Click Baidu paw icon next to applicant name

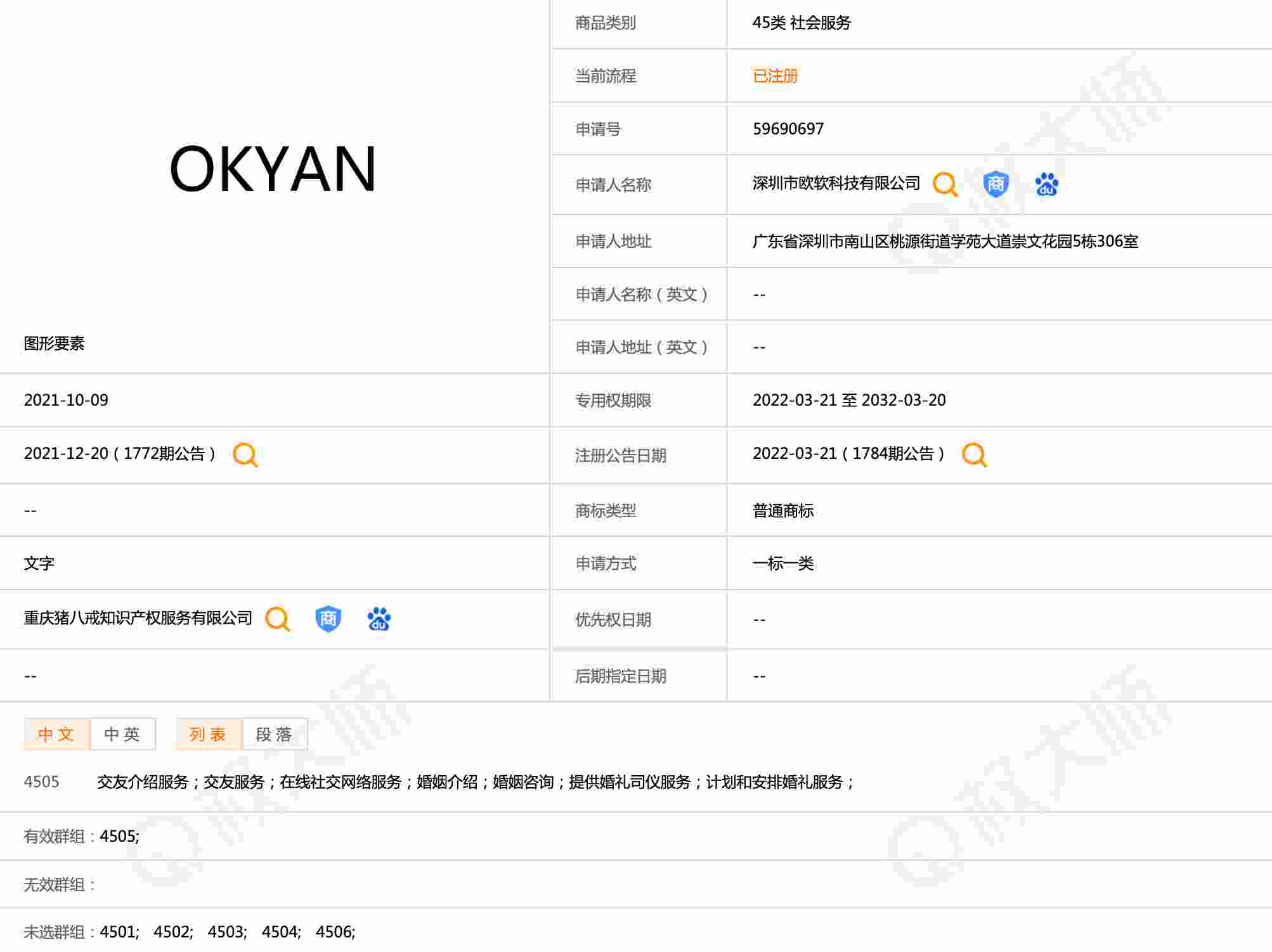point(1046,184)
